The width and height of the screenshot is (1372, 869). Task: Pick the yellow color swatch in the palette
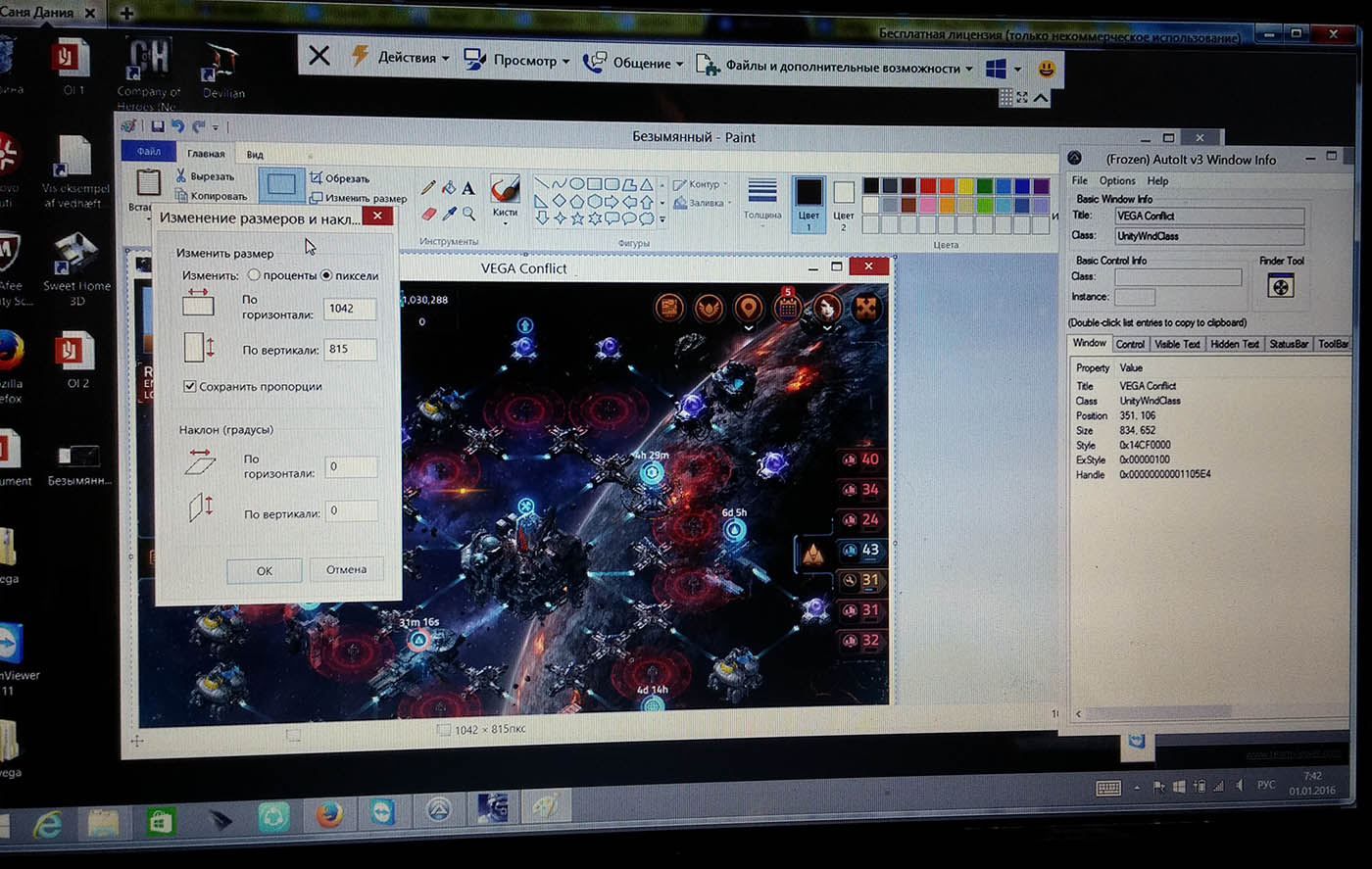[965, 186]
